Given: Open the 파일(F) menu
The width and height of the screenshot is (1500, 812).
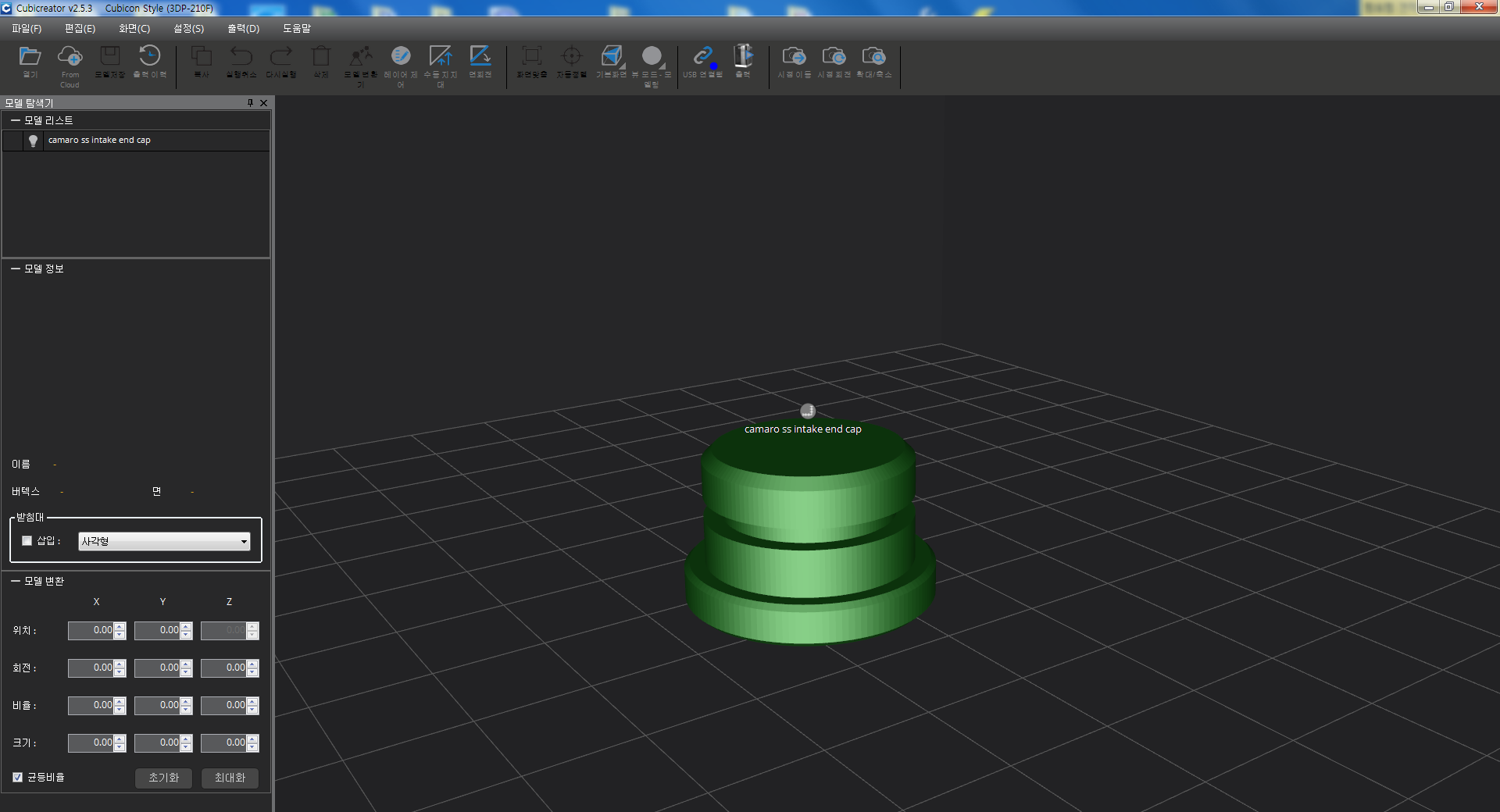Looking at the screenshot, I should (27, 28).
